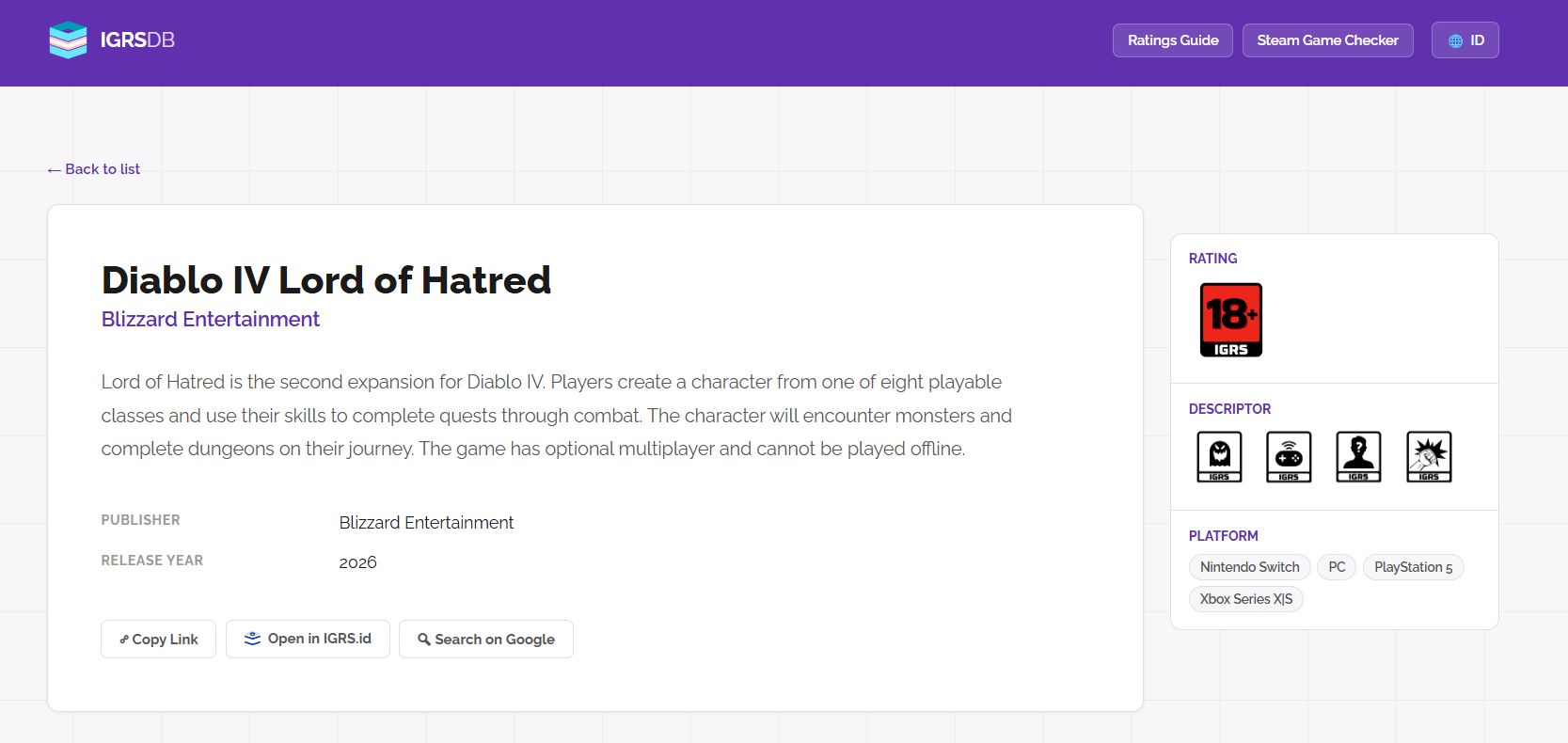Click the Nintendo Switch platform tag
This screenshot has width=1568, height=743.
1249,567
